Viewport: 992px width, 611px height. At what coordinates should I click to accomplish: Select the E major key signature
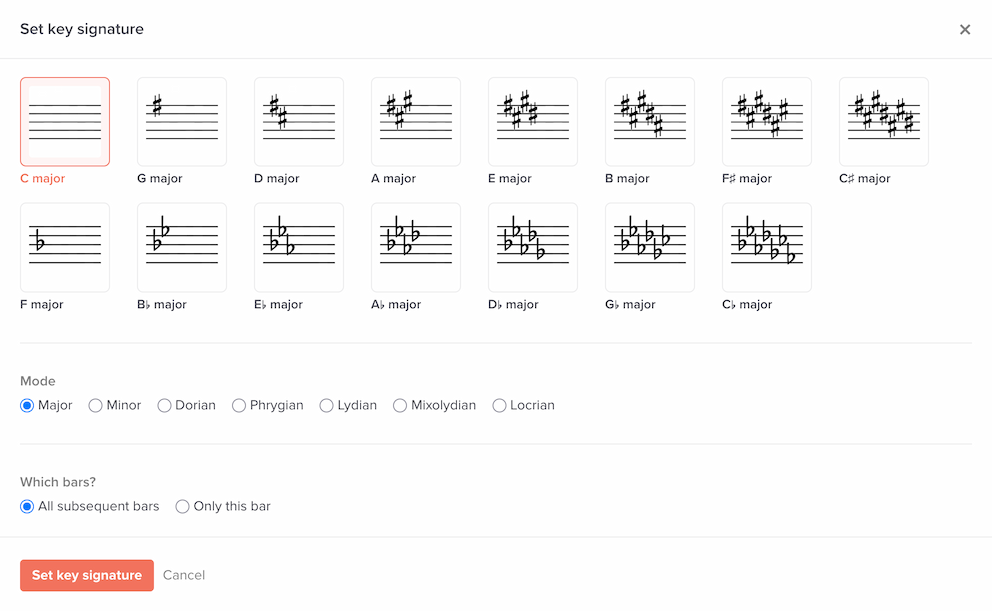pos(533,122)
